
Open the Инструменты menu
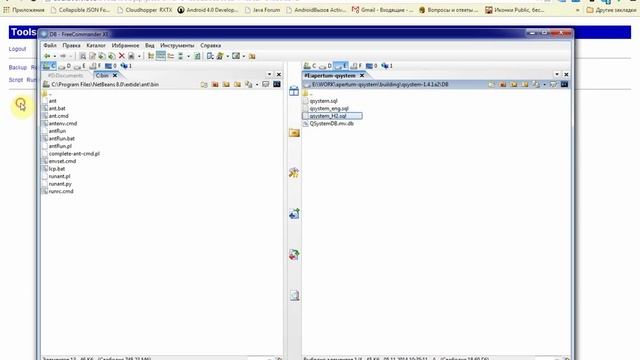[x=177, y=45]
